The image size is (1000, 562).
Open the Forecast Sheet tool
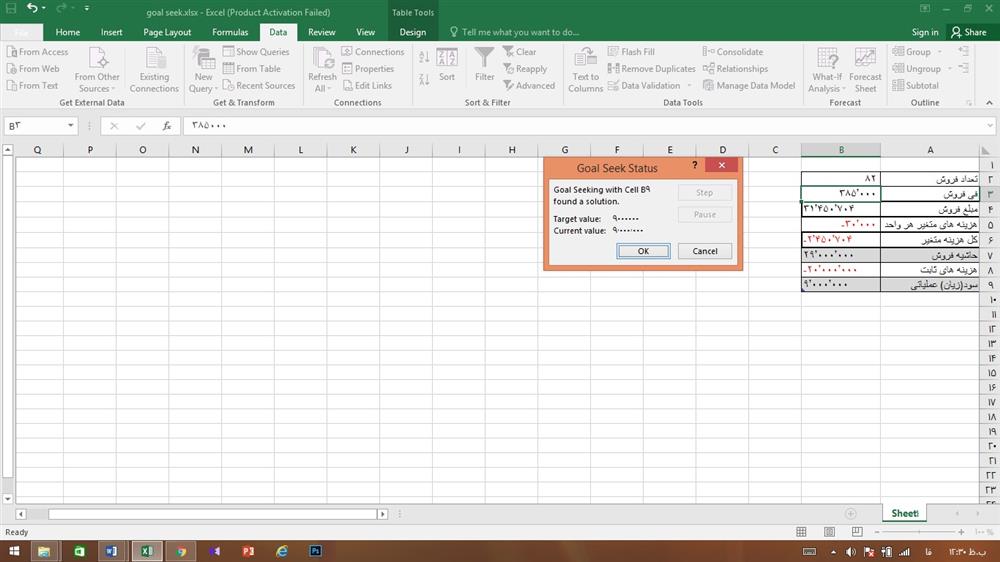tap(865, 70)
